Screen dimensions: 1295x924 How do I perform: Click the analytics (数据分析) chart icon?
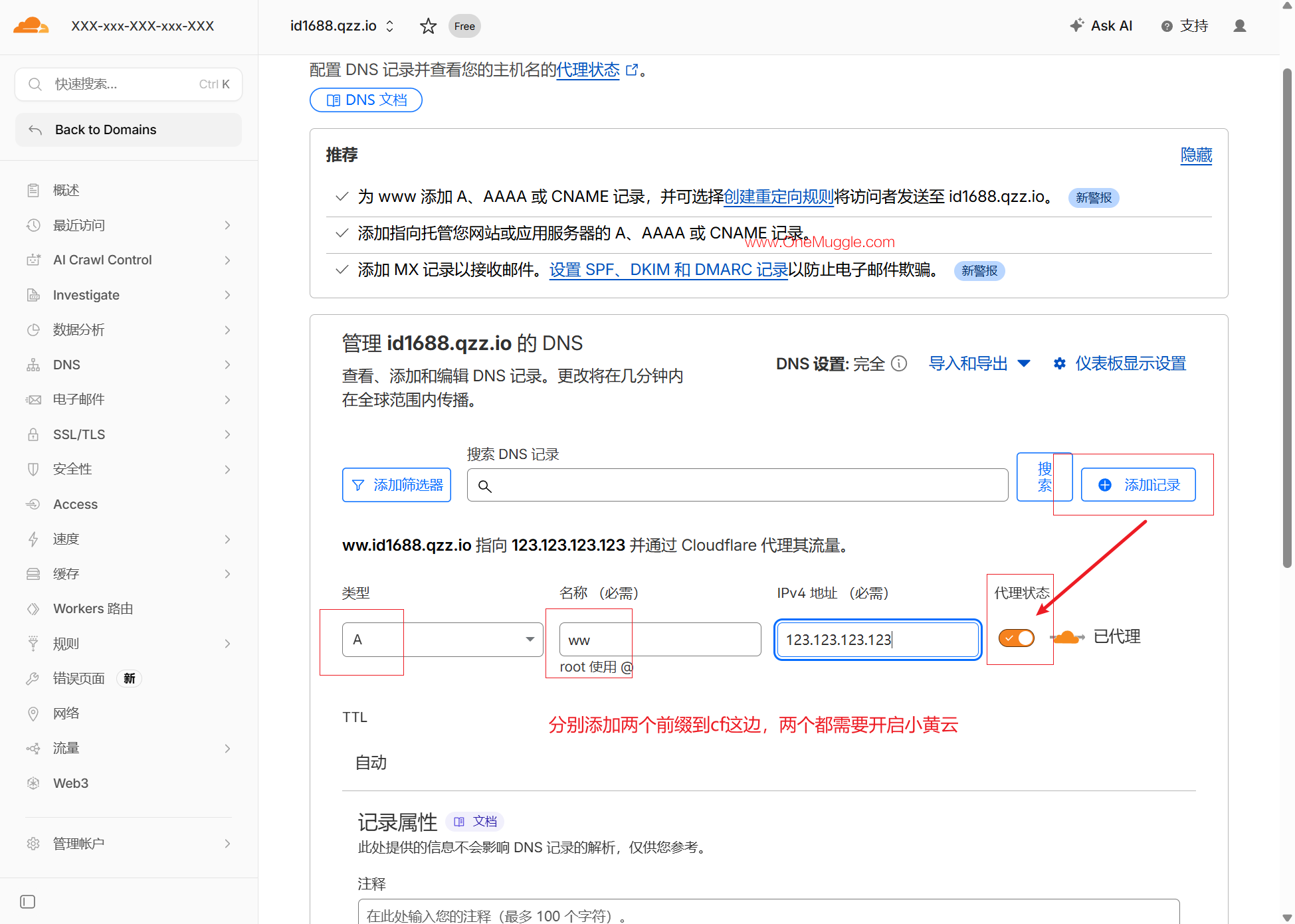[33, 330]
